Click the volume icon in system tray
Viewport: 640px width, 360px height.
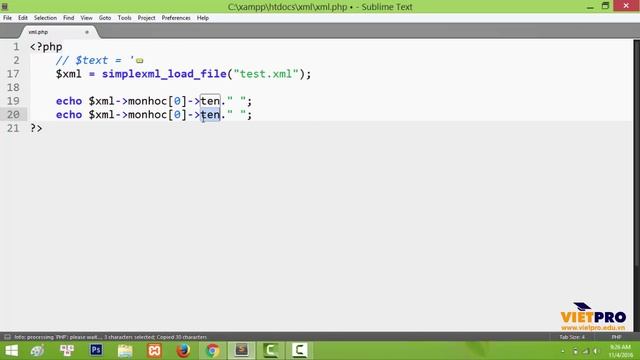(x=596, y=351)
